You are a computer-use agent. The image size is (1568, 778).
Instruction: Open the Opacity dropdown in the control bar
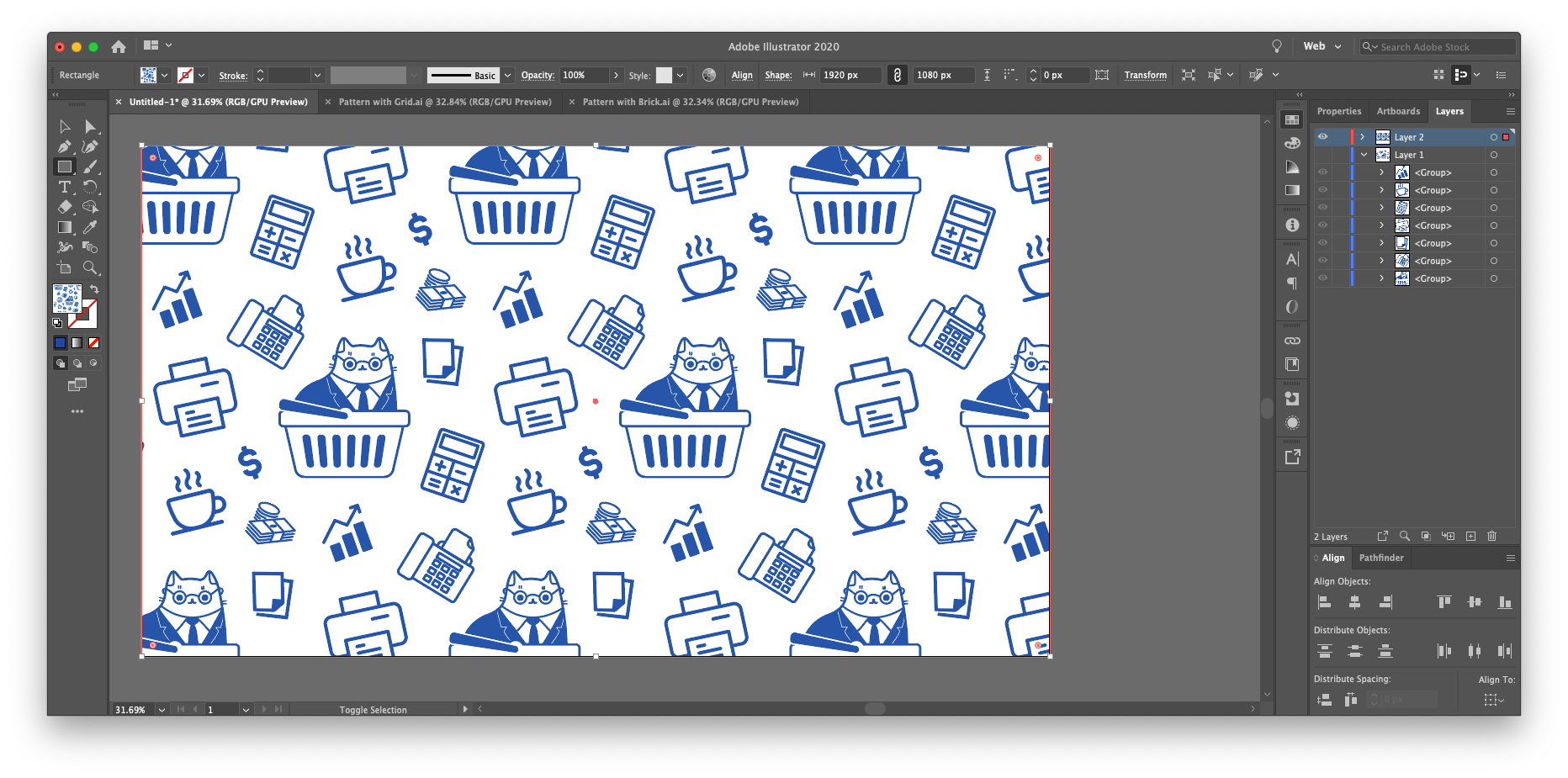click(617, 75)
